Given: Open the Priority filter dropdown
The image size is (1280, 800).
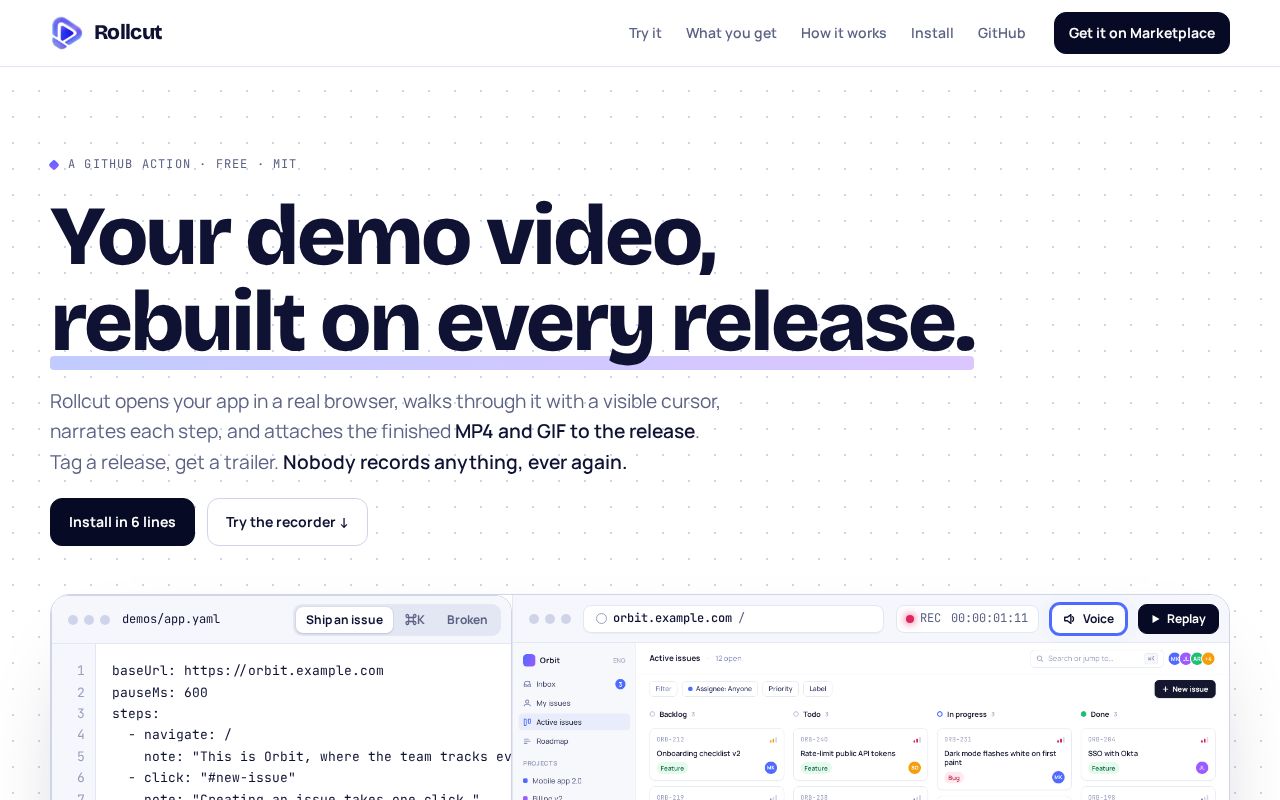Looking at the screenshot, I should click(x=780, y=689).
